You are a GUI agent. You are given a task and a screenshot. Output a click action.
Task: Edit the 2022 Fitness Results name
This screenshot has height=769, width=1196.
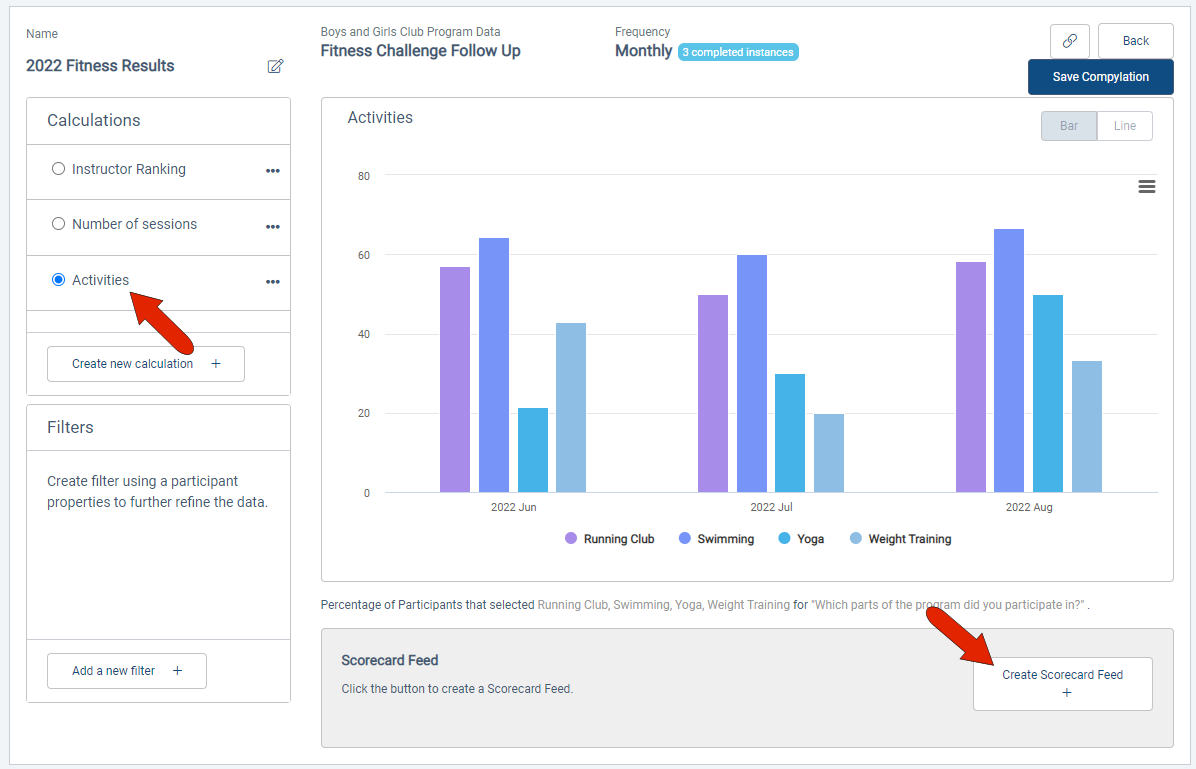[275, 66]
